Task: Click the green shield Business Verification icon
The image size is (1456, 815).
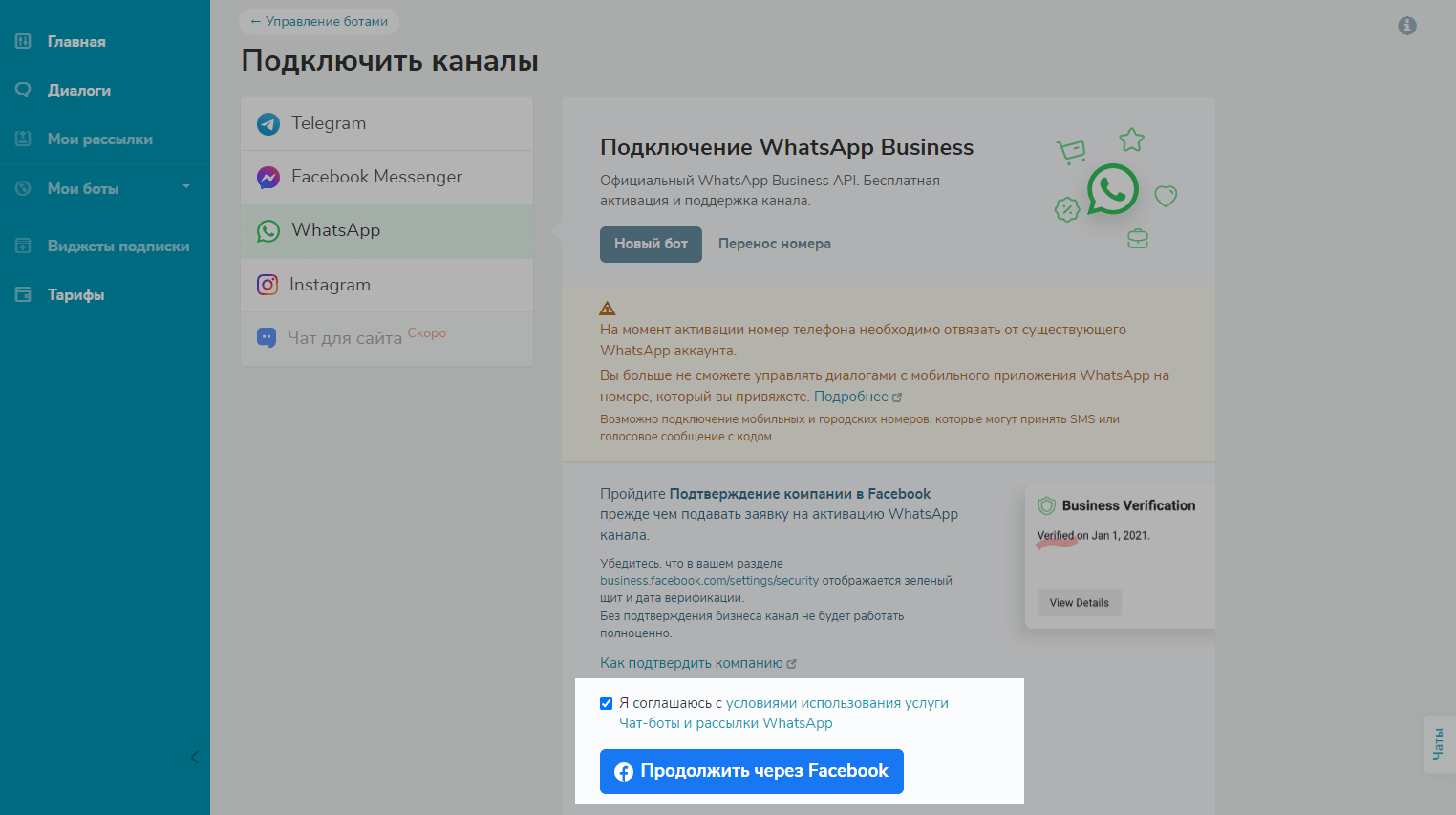Action: (x=1046, y=505)
